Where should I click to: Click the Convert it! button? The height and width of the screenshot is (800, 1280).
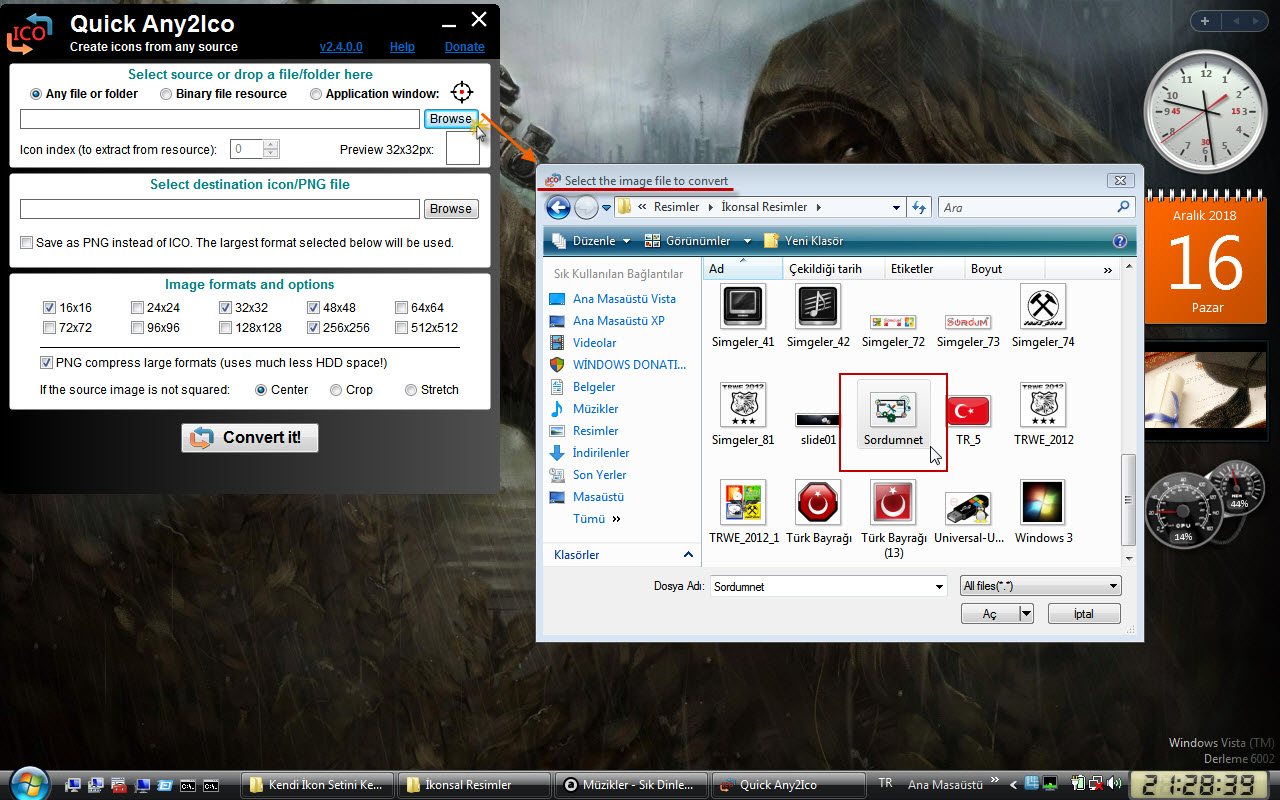pos(250,437)
